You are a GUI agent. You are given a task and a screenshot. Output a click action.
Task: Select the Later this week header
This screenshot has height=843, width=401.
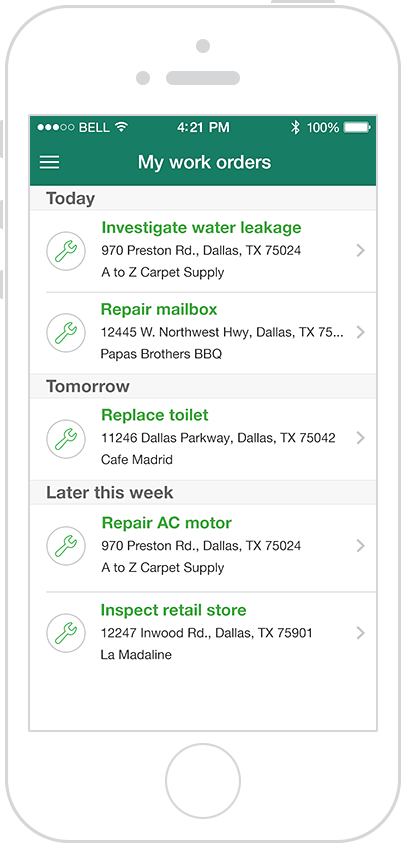(x=203, y=492)
